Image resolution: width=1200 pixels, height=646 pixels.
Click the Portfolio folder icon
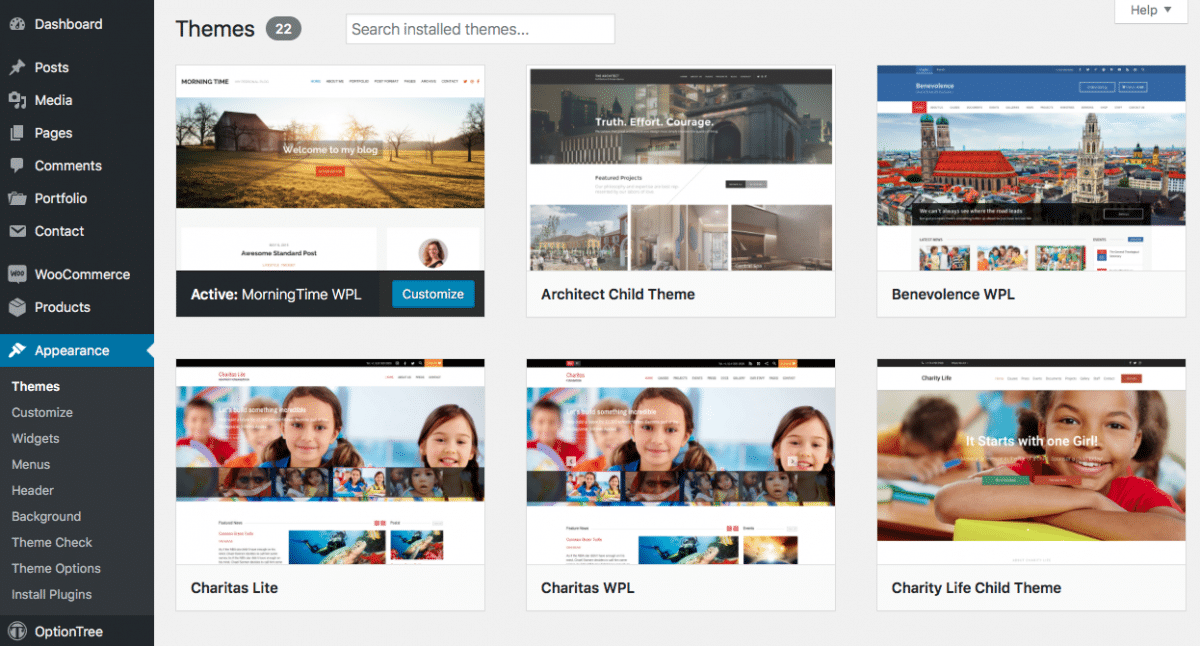[17, 199]
